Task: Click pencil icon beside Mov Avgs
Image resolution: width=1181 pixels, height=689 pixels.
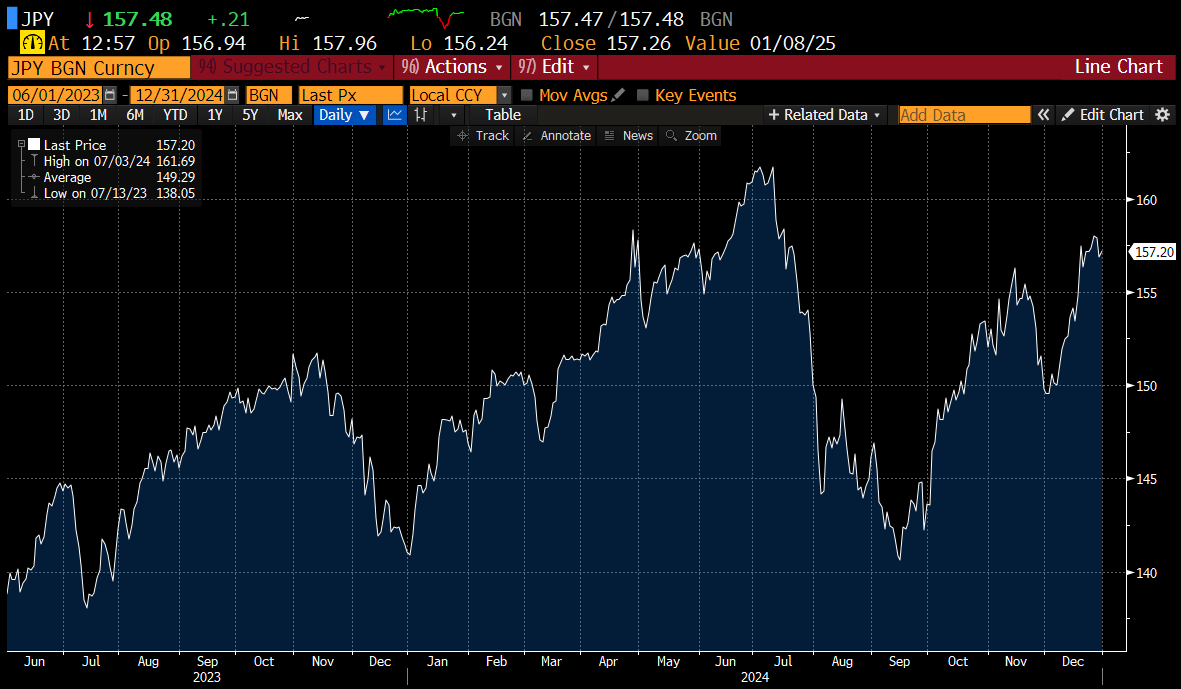Action: pos(618,95)
